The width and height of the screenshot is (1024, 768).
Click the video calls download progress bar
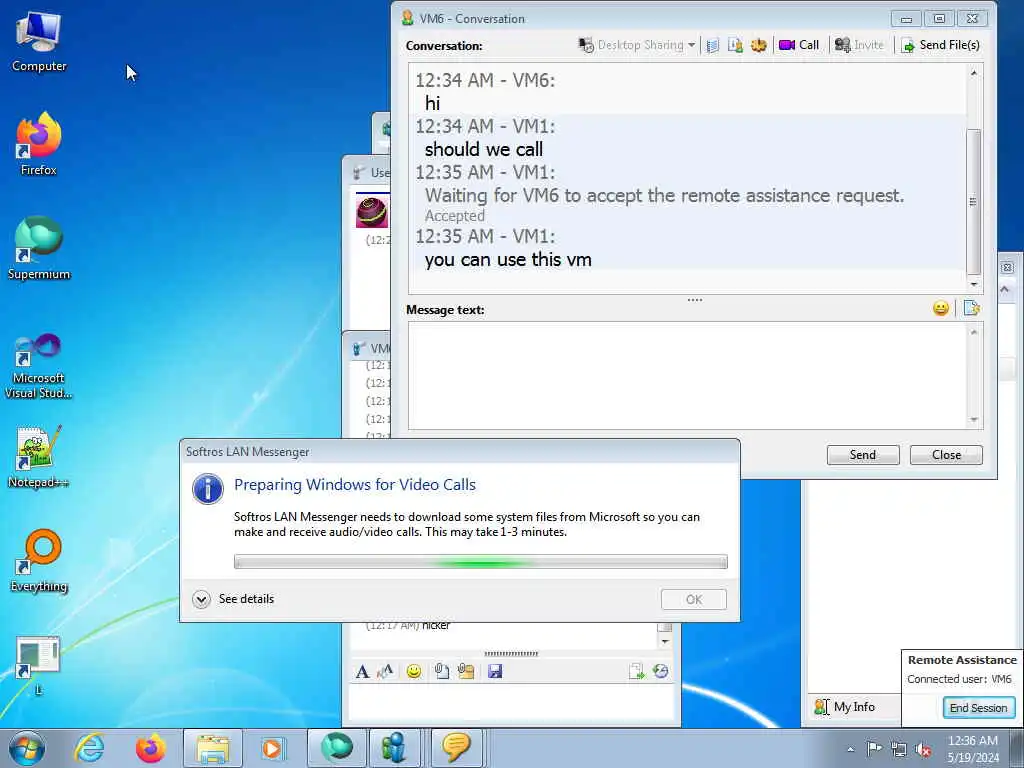pos(481,562)
